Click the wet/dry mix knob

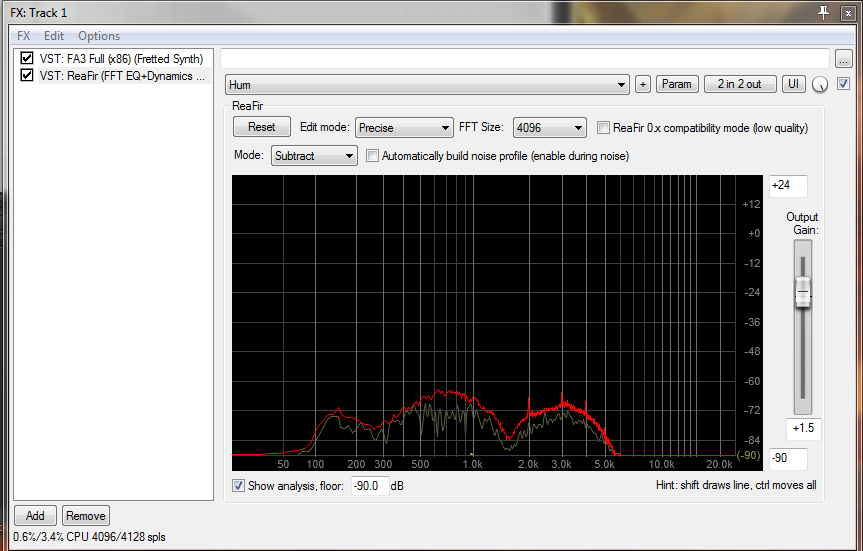click(820, 85)
